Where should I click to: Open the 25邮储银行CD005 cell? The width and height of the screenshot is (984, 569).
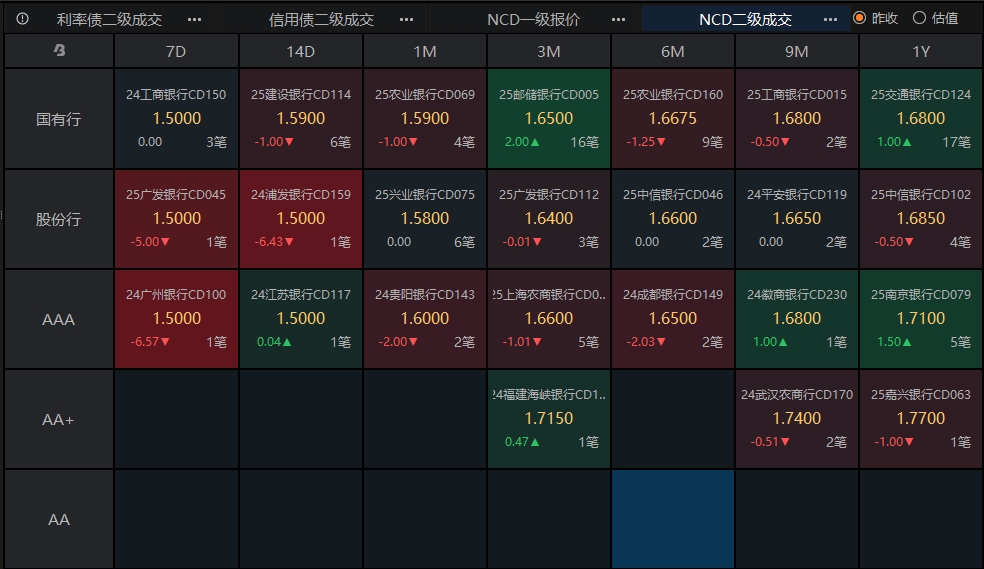(x=548, y=119)
